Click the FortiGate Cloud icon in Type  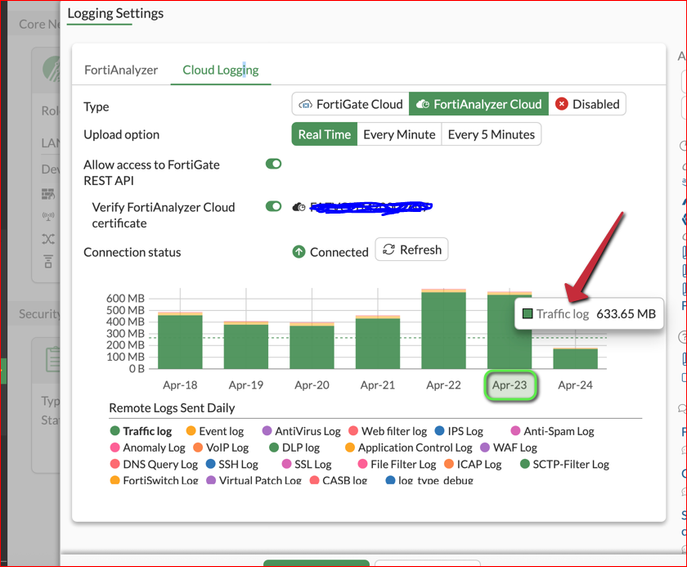pyautogui.click(x=305, y=104)
